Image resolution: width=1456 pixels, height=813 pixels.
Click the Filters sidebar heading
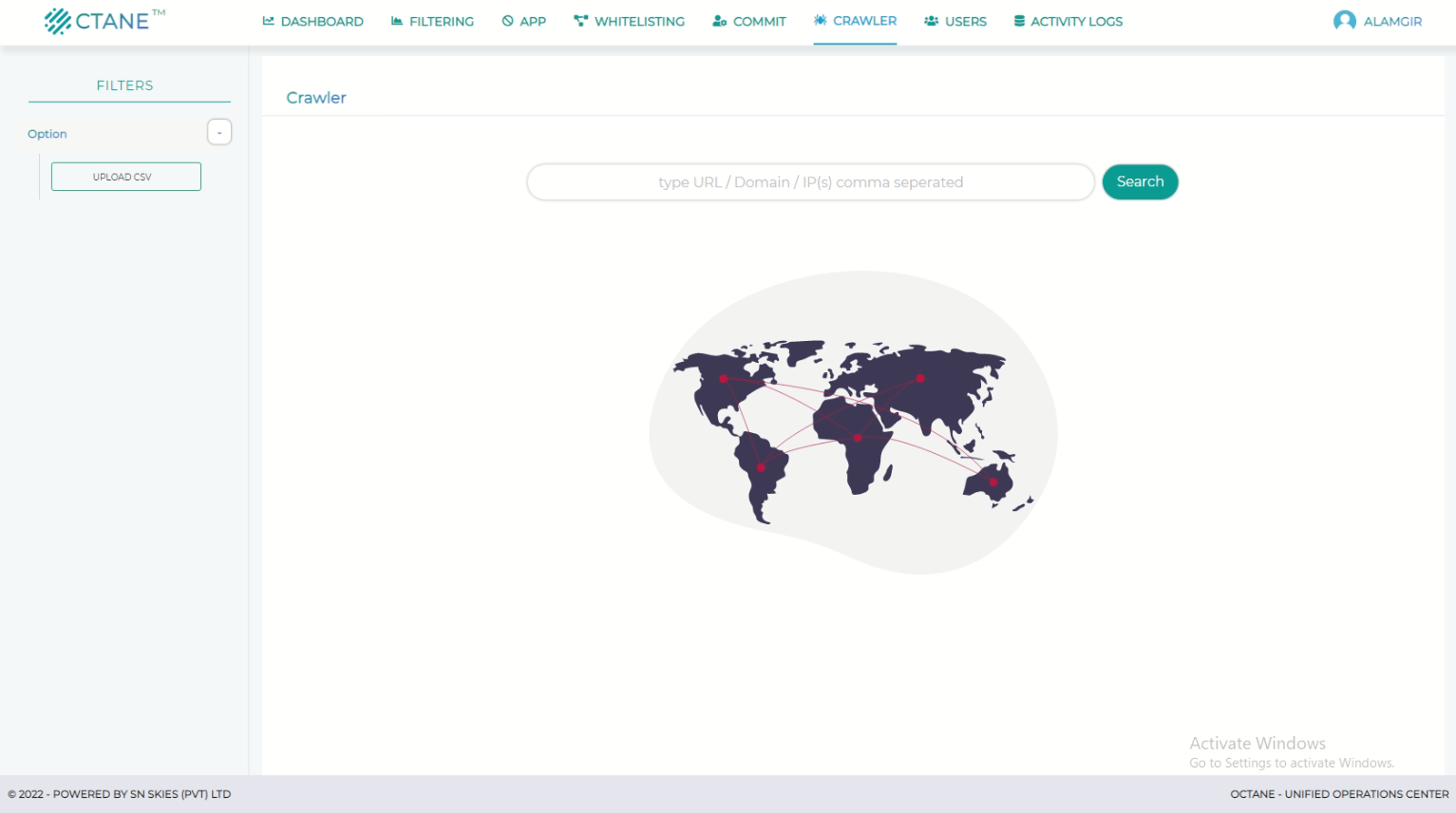124,85
